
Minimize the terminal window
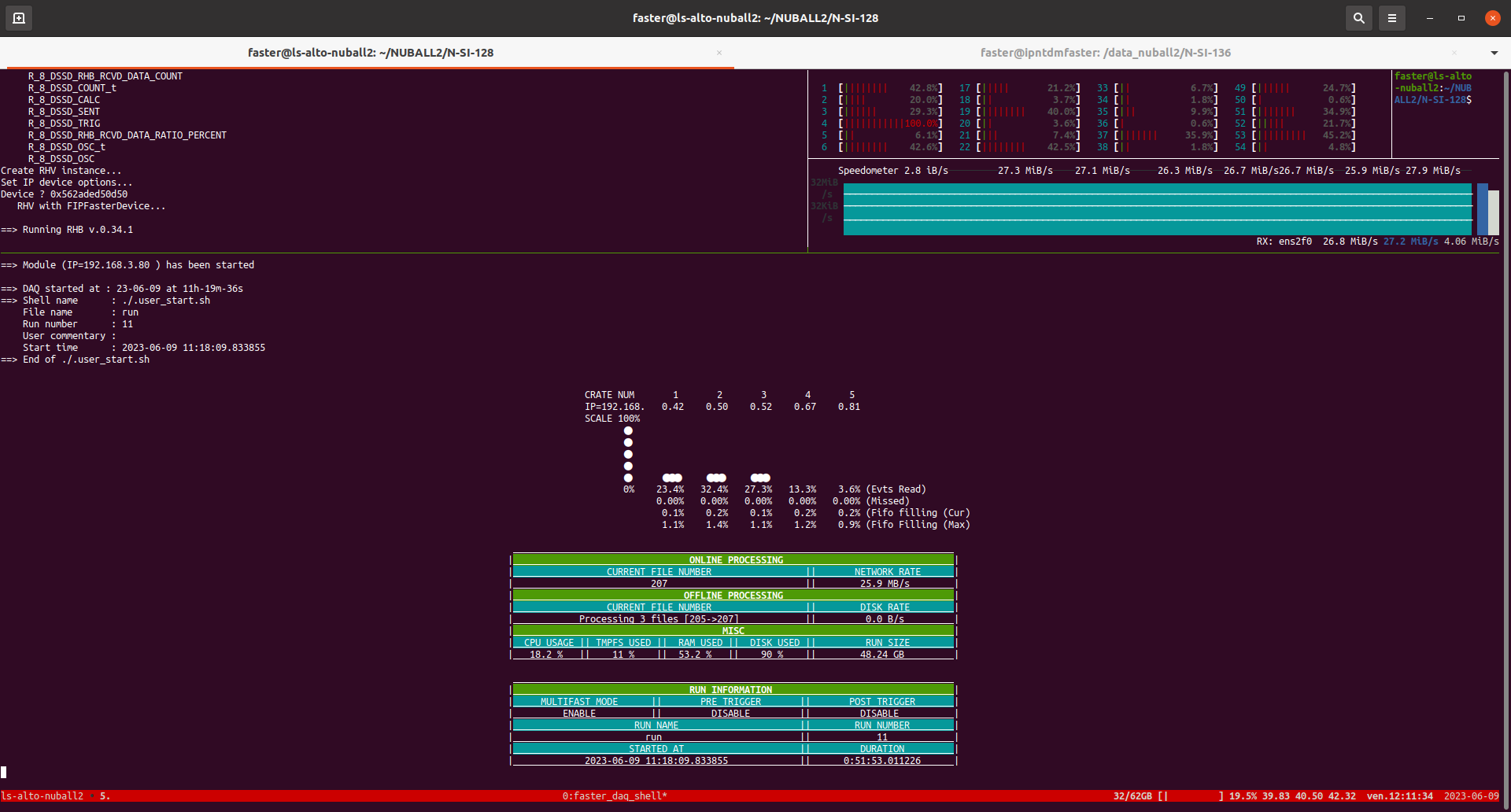[1429, 17]
